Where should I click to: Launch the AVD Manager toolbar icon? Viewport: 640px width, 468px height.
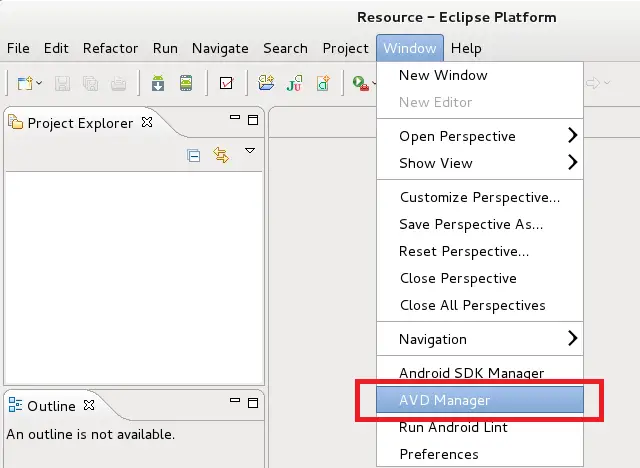[186, 83]
